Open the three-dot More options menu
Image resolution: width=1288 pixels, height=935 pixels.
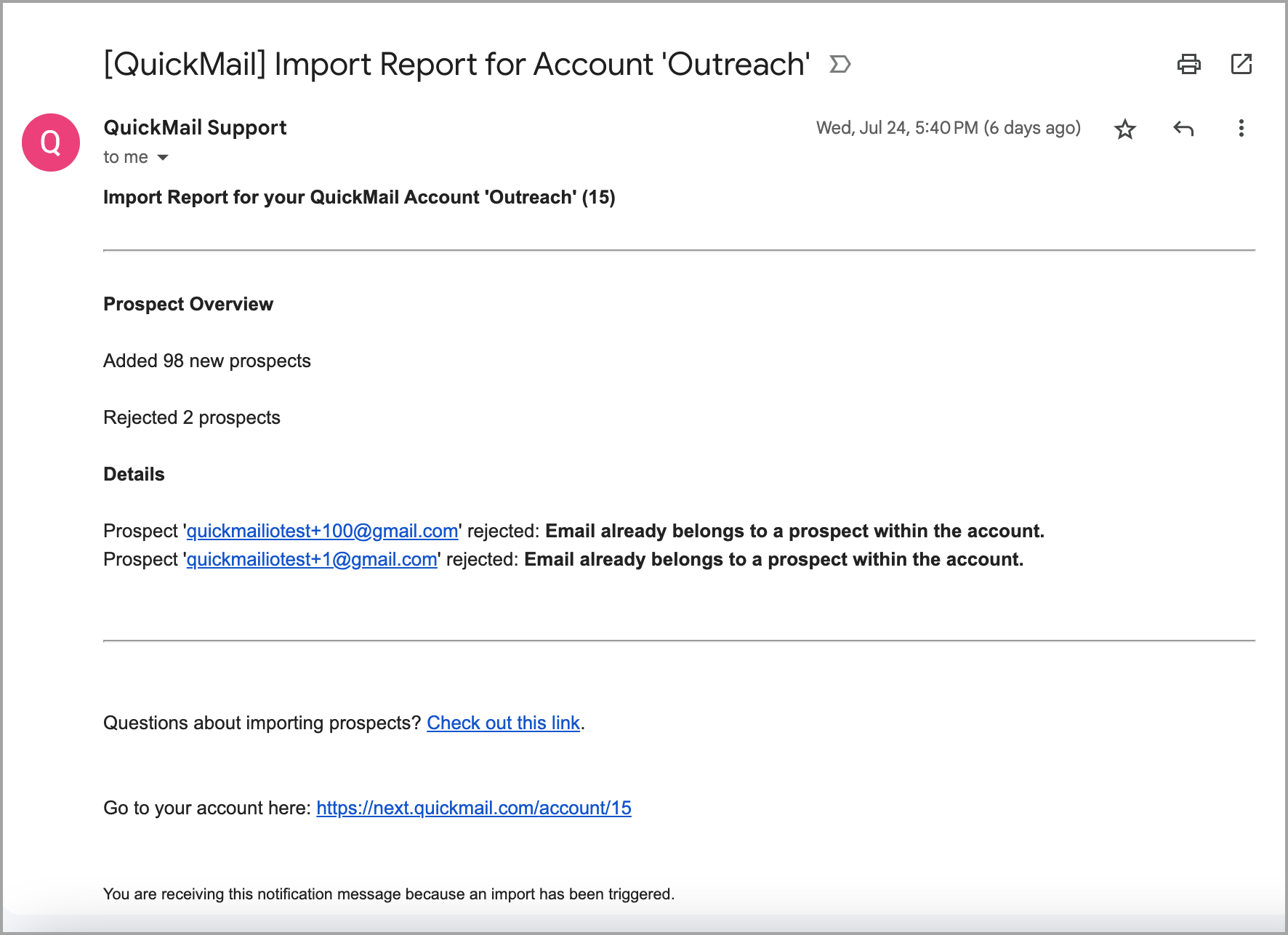(x=1241, y=129)
